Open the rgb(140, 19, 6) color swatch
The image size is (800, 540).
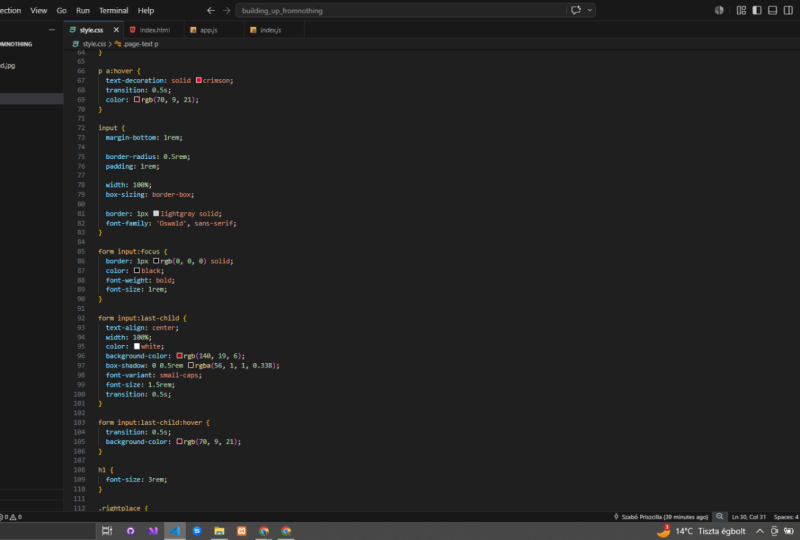point(179,356)
